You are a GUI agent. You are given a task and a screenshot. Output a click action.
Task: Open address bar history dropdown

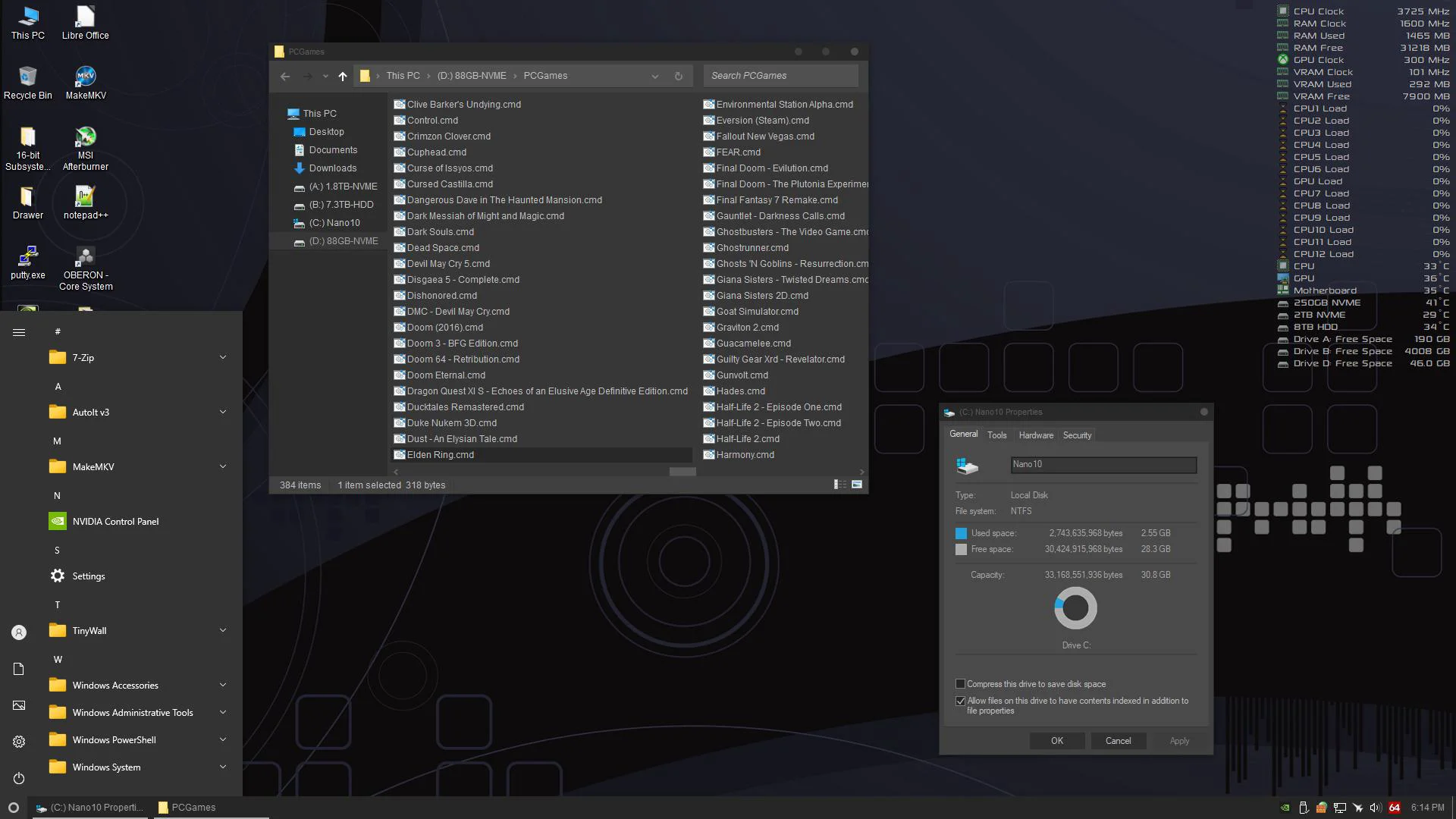tap(655, 76)
